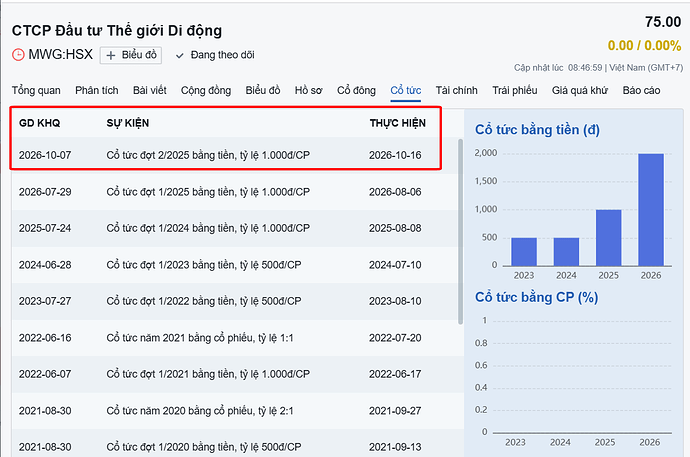Click the 2025 bar in cash dividend chart

coord(609,238)
